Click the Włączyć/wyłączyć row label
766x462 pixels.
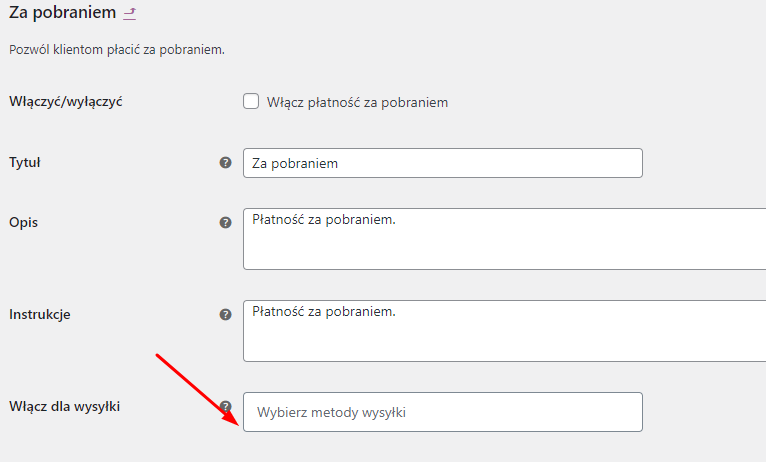coord(65,102)
